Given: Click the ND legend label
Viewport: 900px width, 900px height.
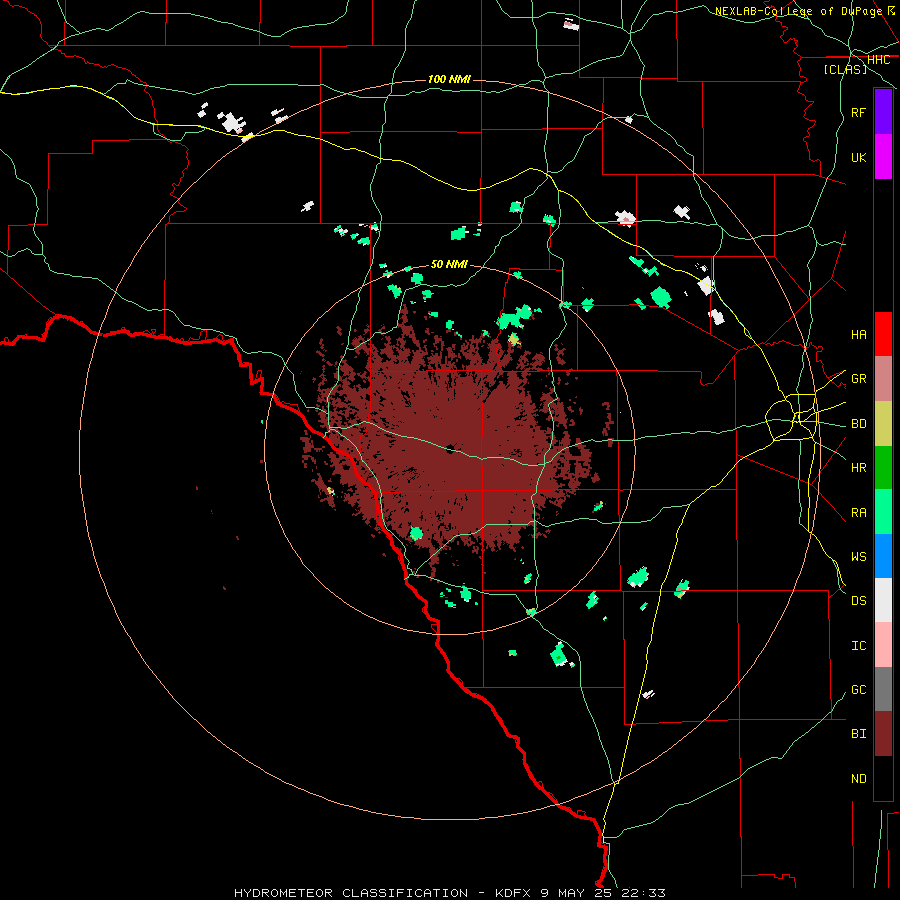Looking at the screenshot, I should 858,778.
